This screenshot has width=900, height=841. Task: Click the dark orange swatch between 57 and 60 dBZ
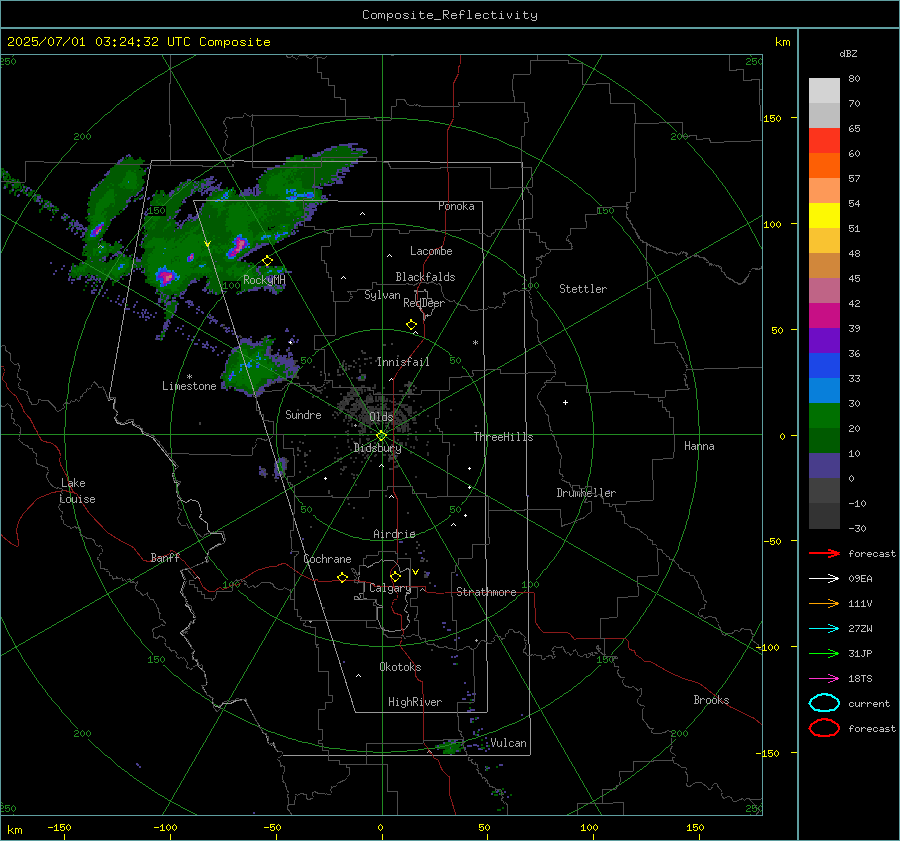click(824, 166)
